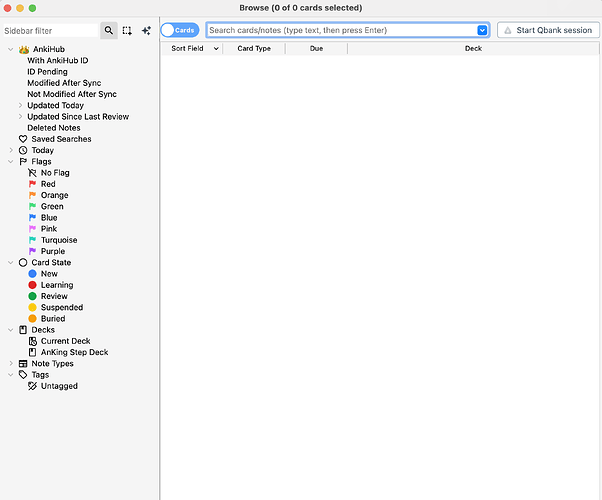Expand Updated Since Last Review

tap(20, 116)
